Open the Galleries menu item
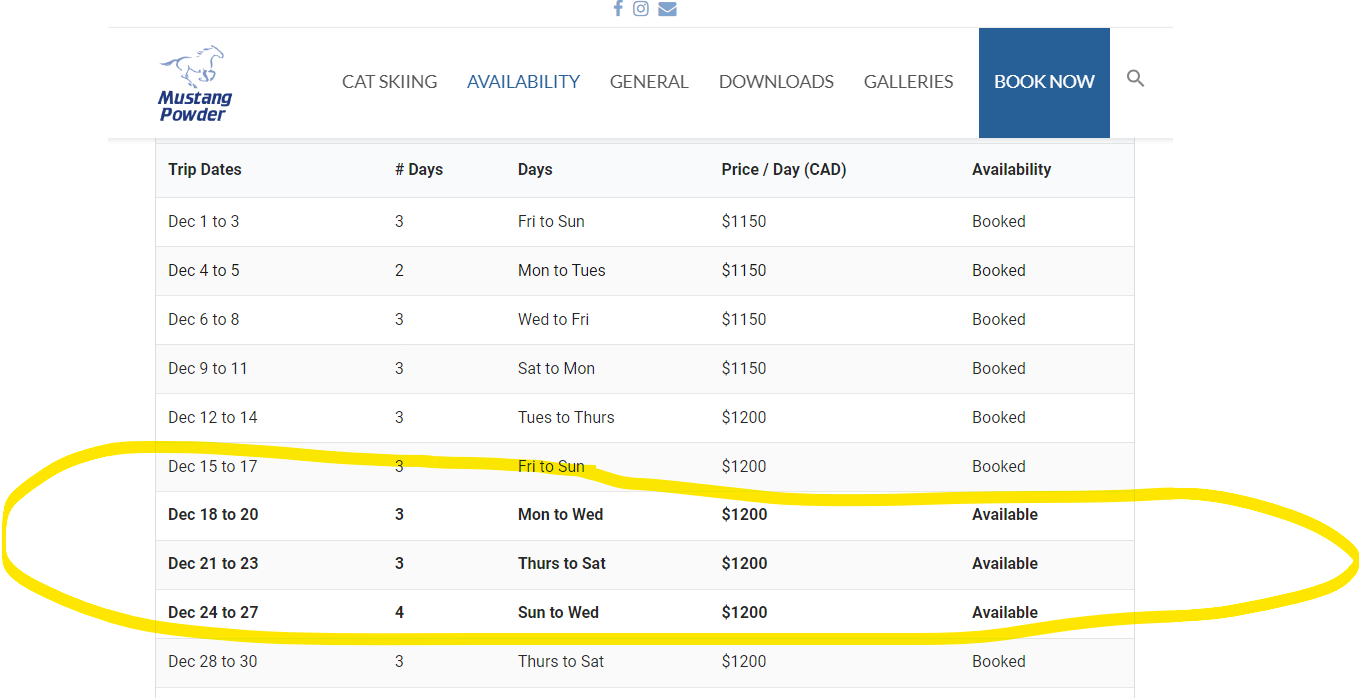1361x698 pixels. tap(908, 82)
